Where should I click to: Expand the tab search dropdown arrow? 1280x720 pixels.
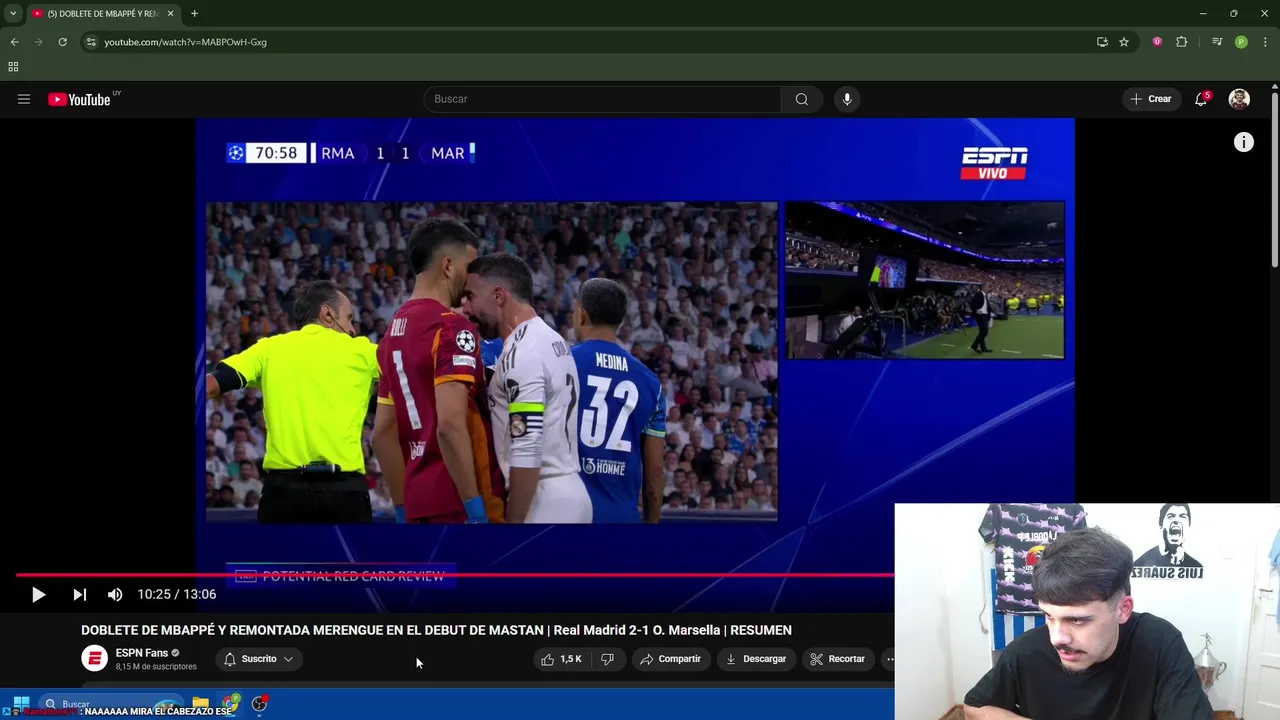[x=13, y=14]
